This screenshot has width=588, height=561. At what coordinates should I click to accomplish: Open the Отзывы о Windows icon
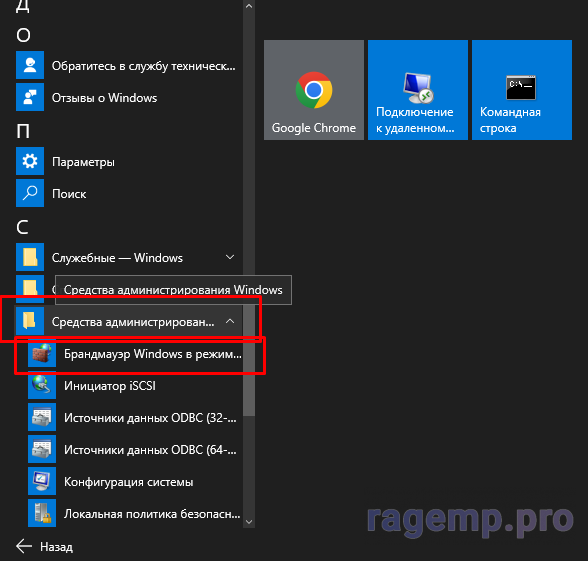click(x=30, y=97)
